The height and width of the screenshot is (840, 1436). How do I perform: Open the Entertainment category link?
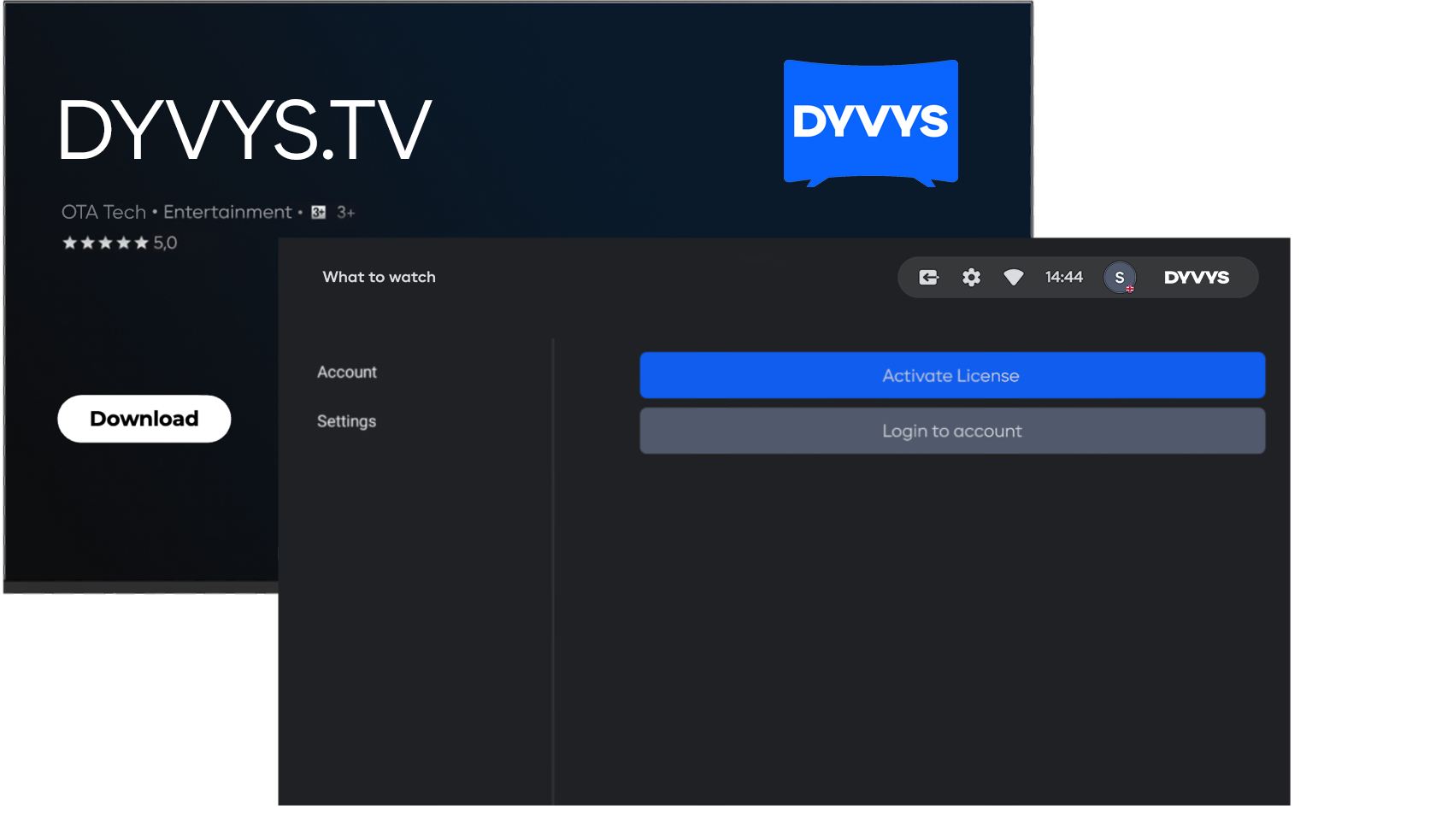tap(227, 212)
